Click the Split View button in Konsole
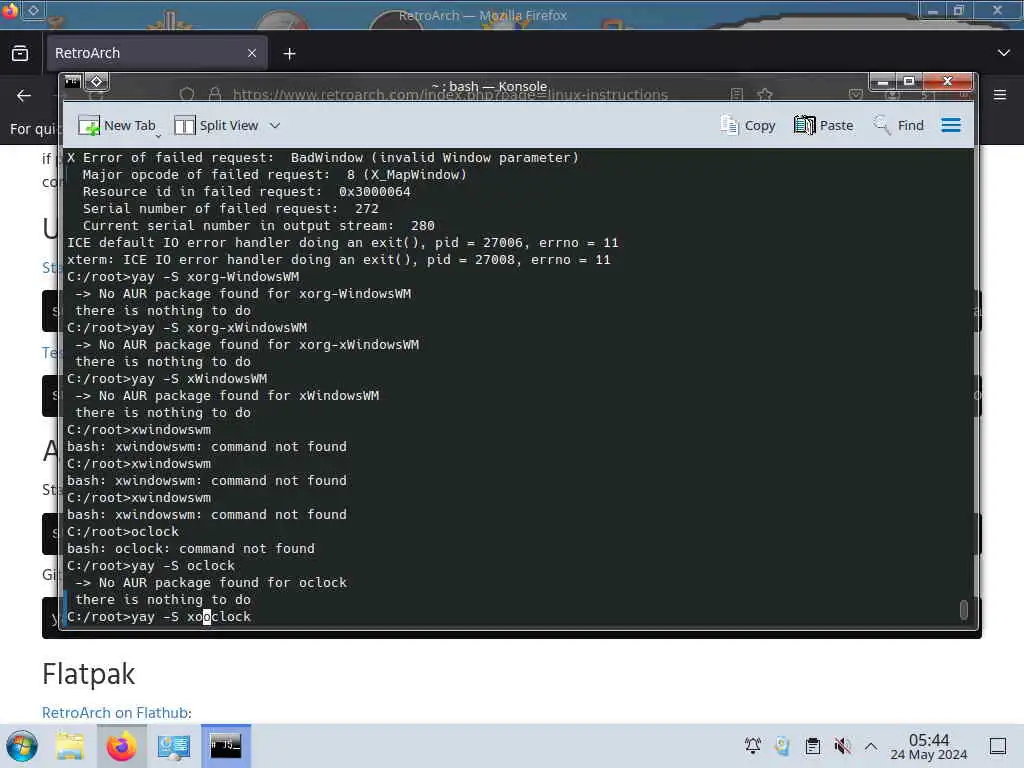 click(x=216, y=125)
